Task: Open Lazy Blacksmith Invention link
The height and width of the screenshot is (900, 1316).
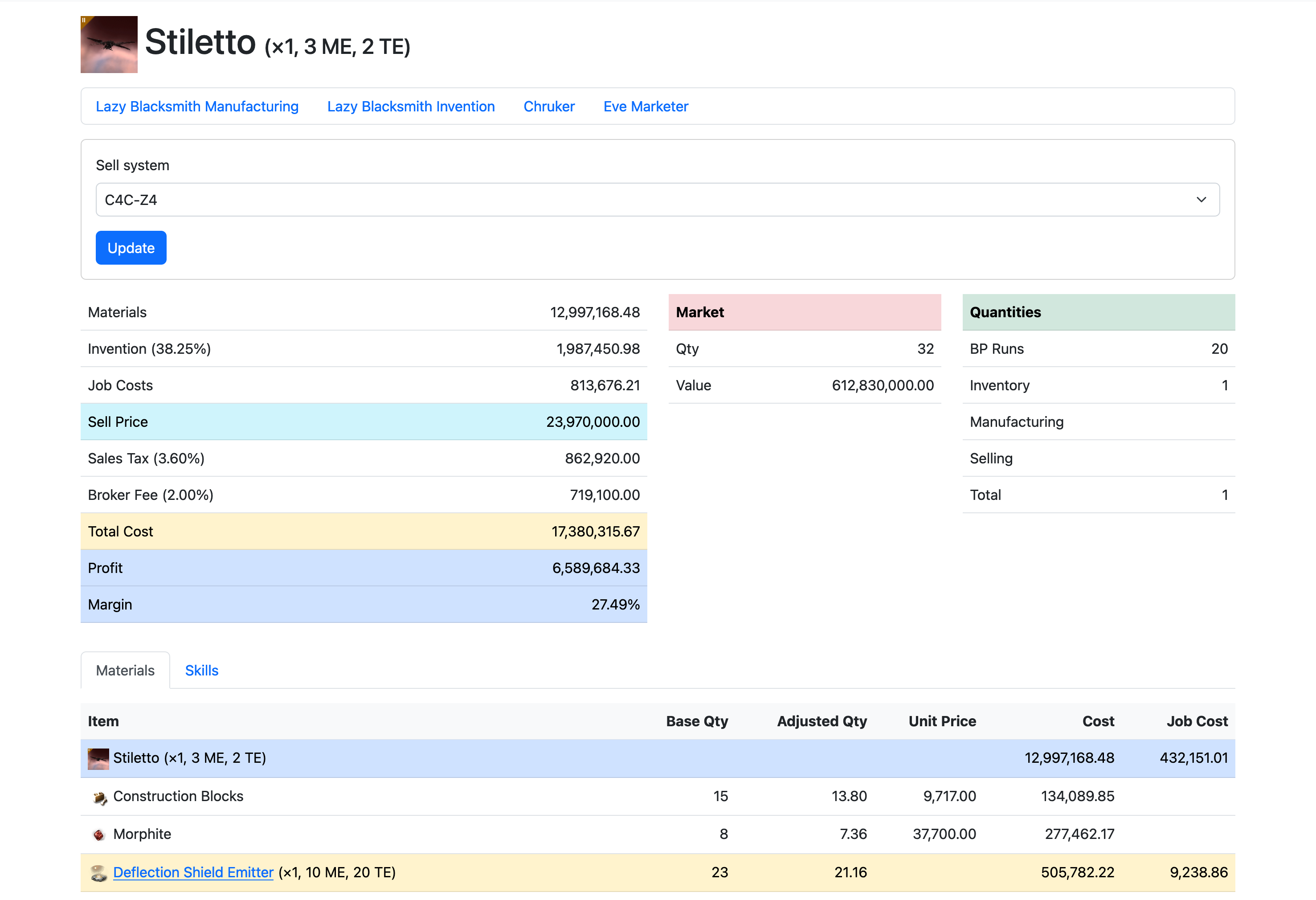Action: point(411,106)
